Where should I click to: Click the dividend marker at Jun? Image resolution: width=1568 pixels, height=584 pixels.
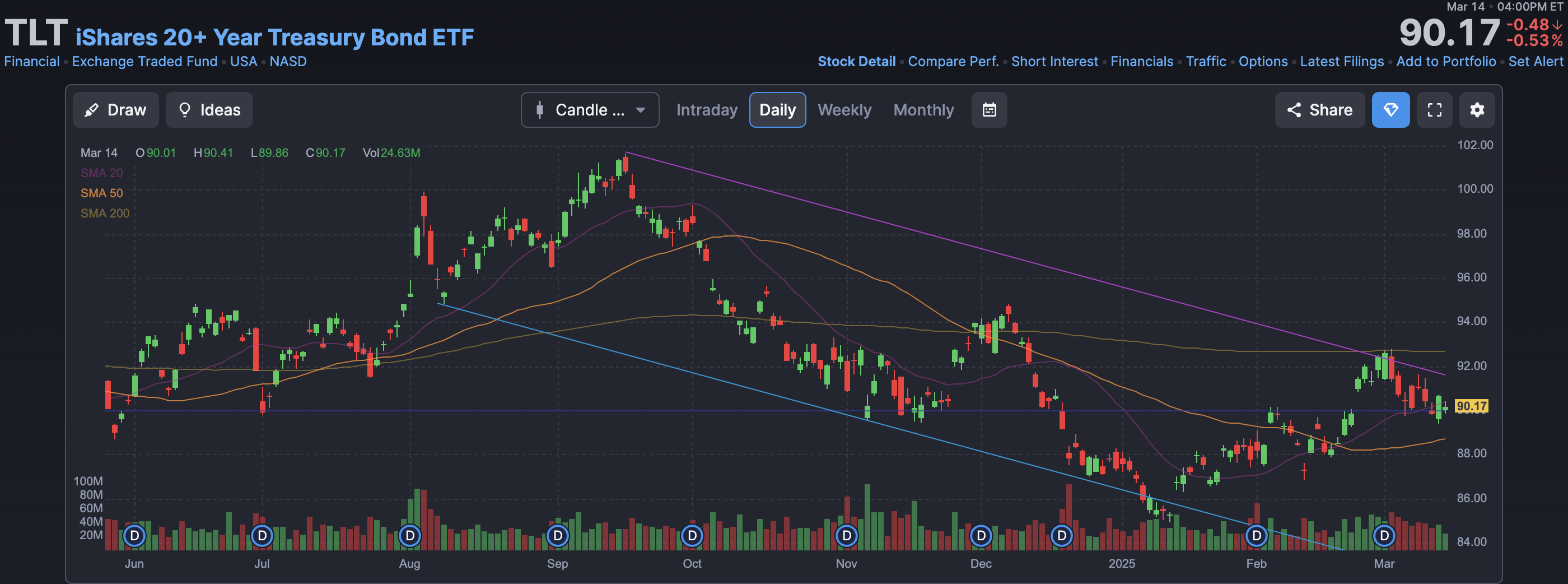click(134, 536)
